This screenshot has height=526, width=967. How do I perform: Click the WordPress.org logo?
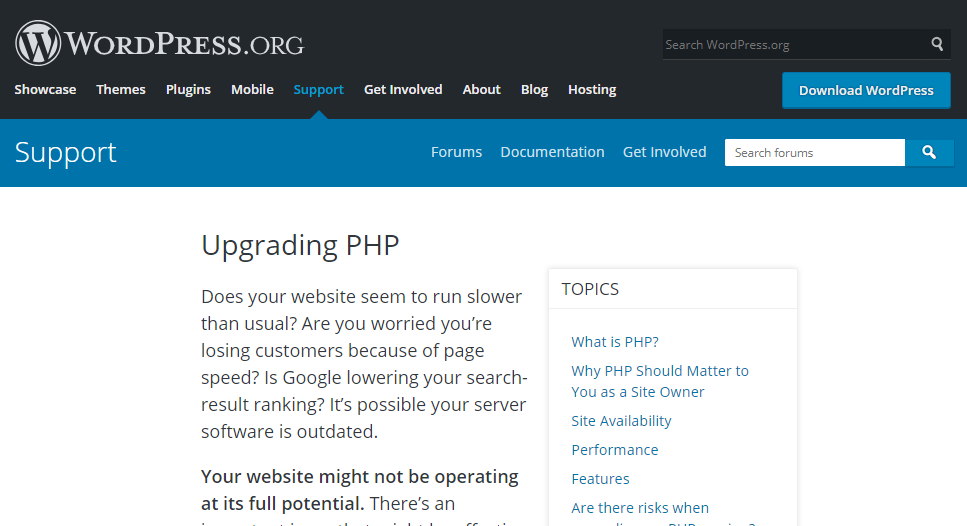(x=160, y=43)
